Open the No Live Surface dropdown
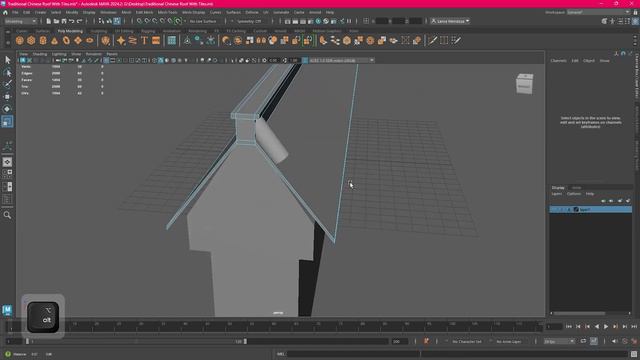 point(203,21)
